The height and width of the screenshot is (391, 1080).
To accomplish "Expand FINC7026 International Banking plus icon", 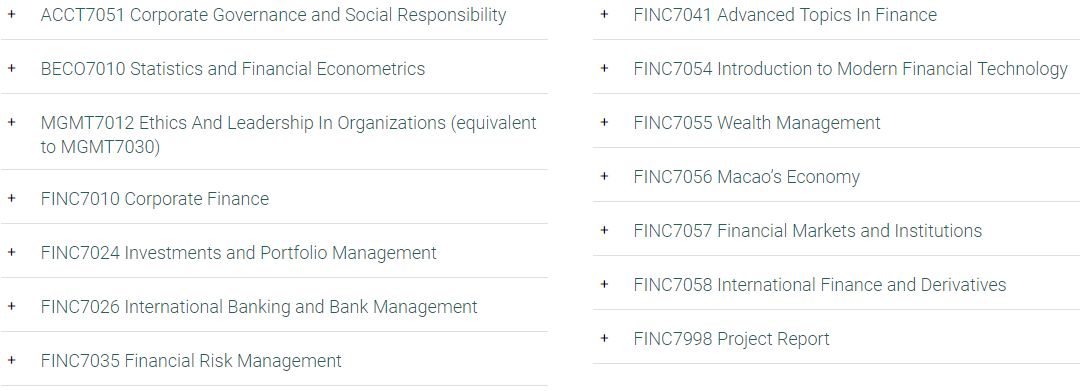I will pos(12,306).
